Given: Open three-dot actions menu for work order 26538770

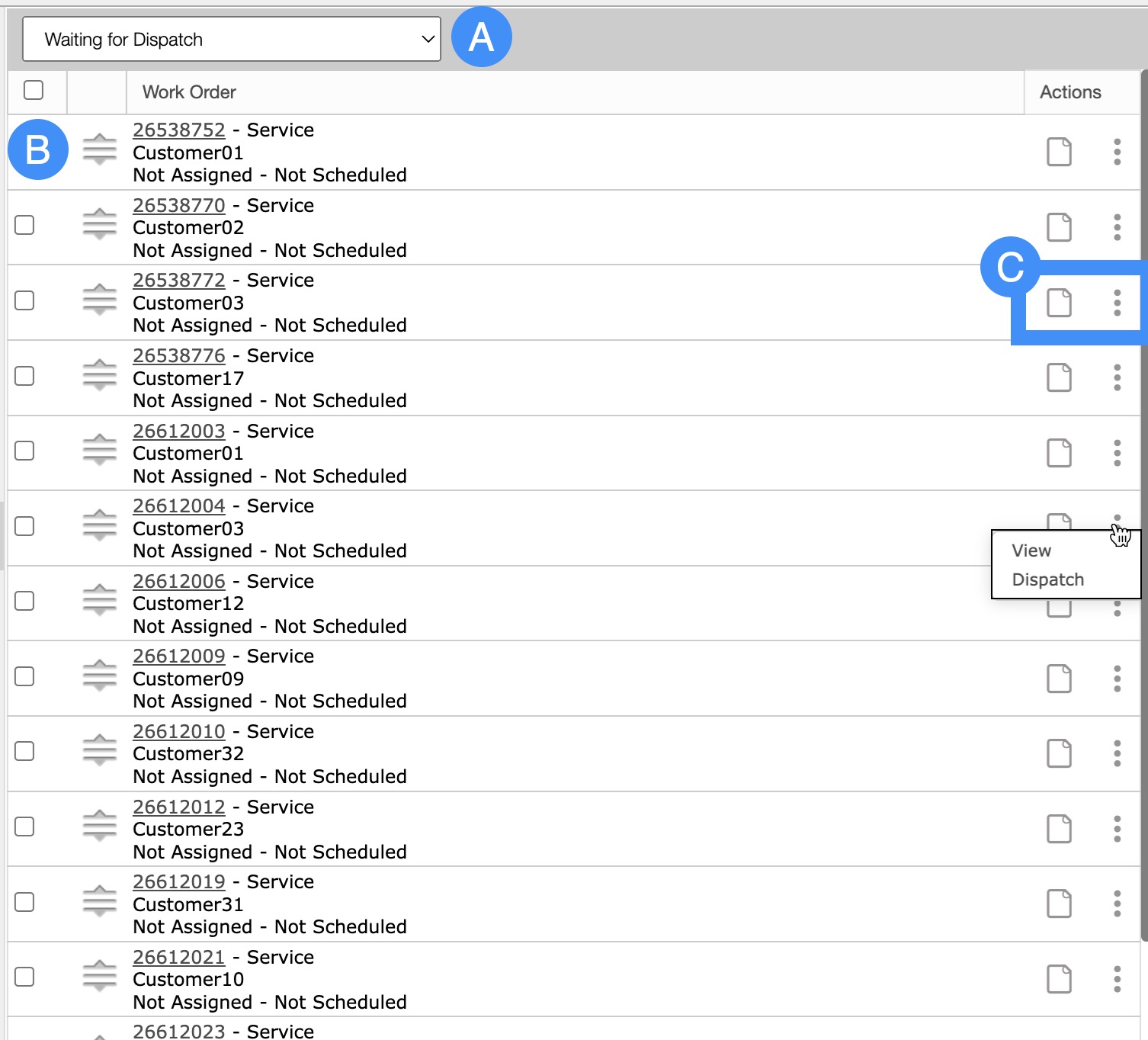Looking at the screenshot, I should 1117,227.
